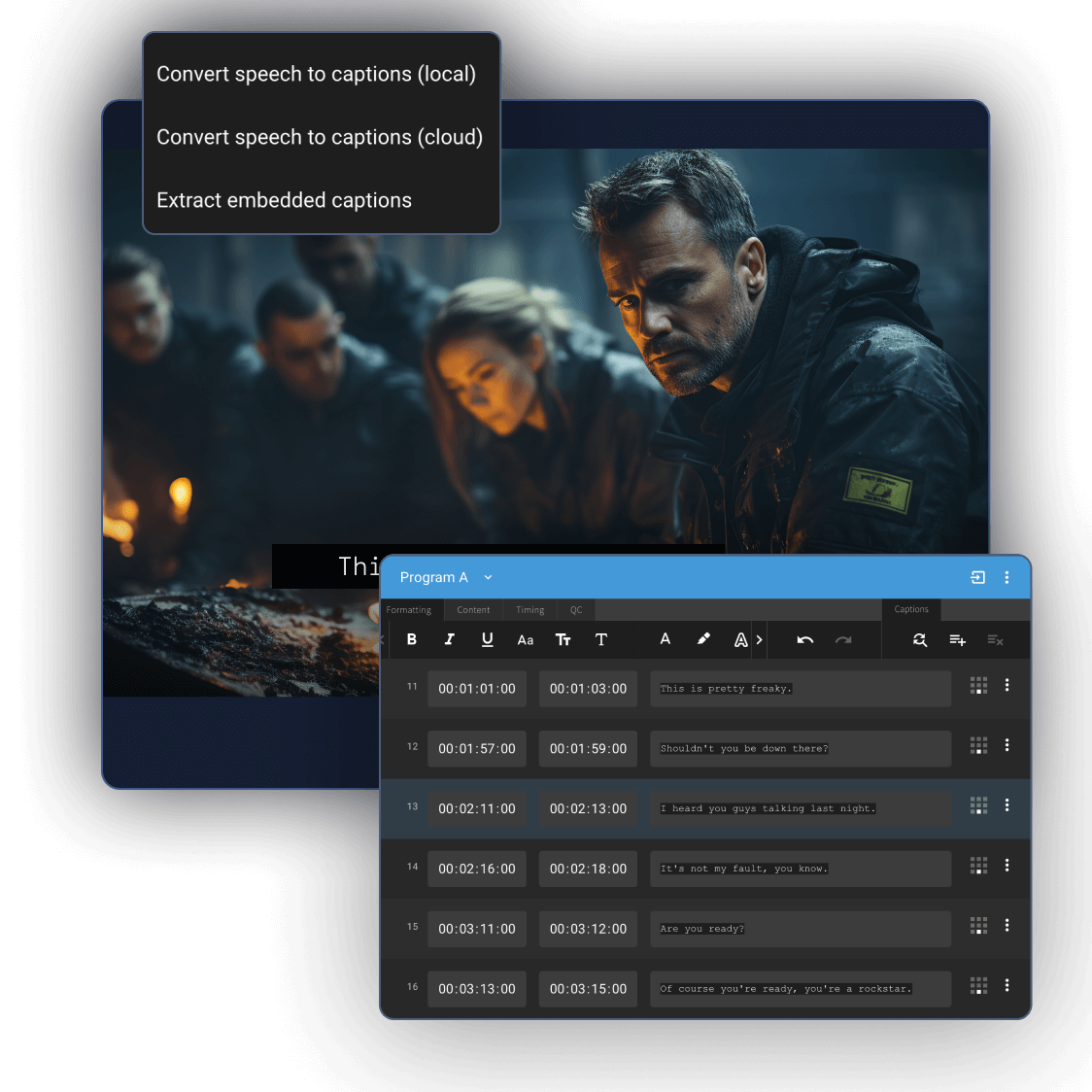Click the outlined A text effect icon
Viewport: 1092px width, 1092px height.
[x=741, y=639]
